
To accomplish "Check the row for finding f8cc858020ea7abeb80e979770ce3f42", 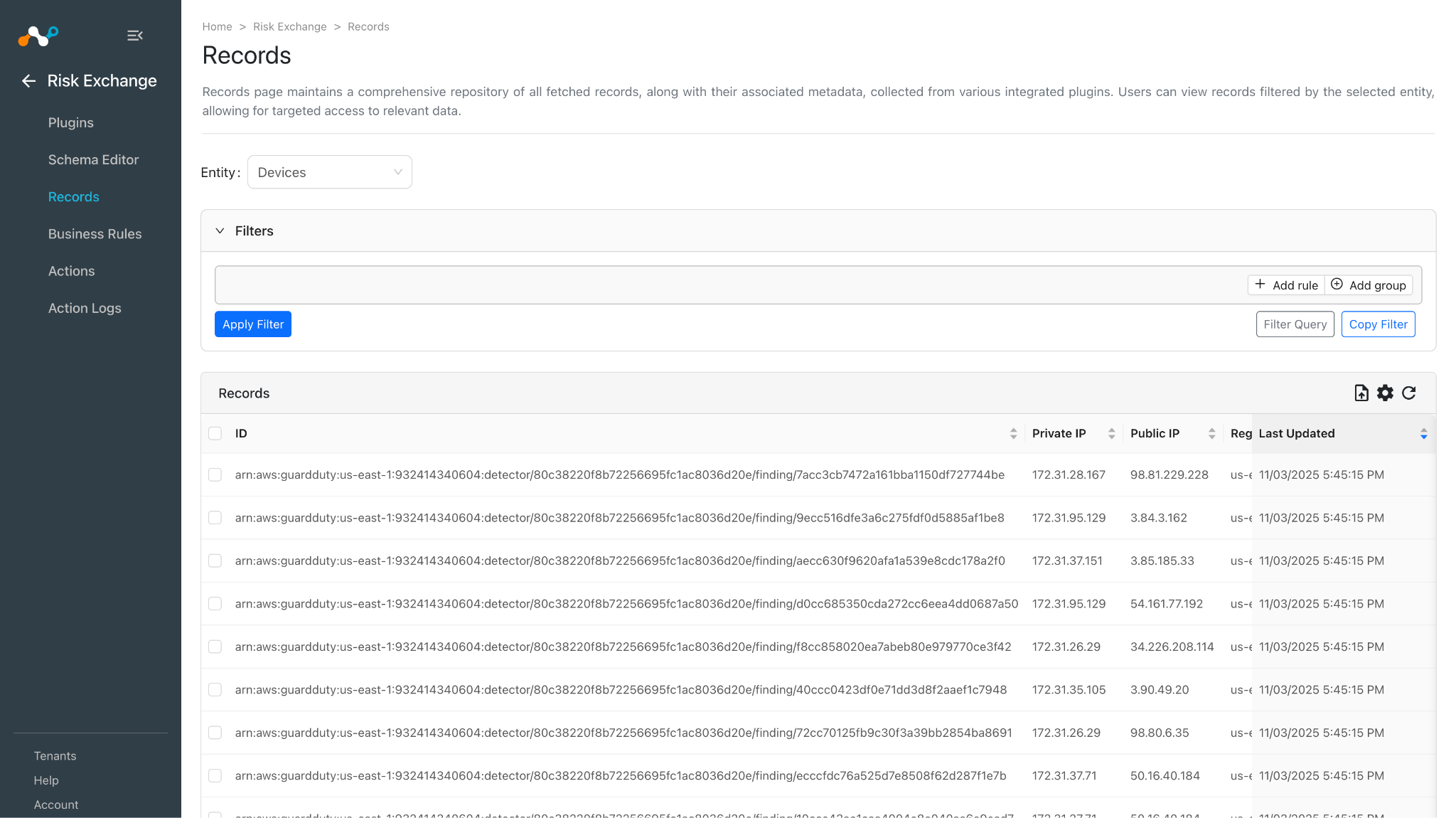I will coord(215,647).
